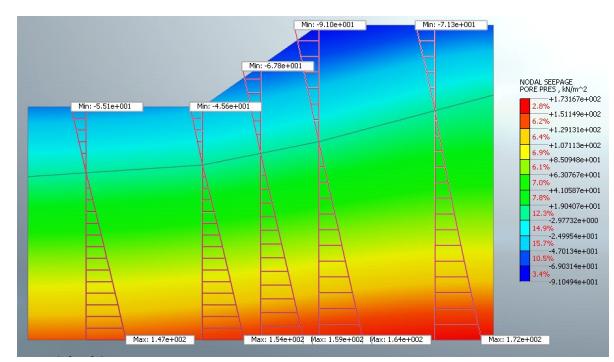Viewport: 614px width, 362px height.
Task: Click legend value +1.90407e+001
Action: pos(574,206)
